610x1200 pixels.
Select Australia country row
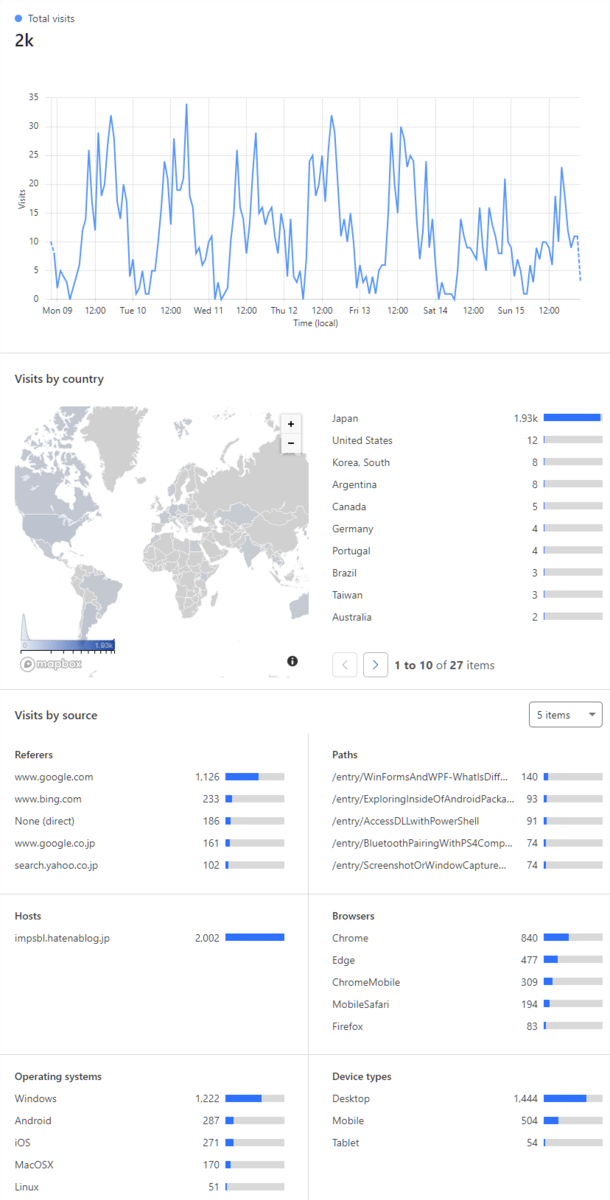(x=352, y=616)
